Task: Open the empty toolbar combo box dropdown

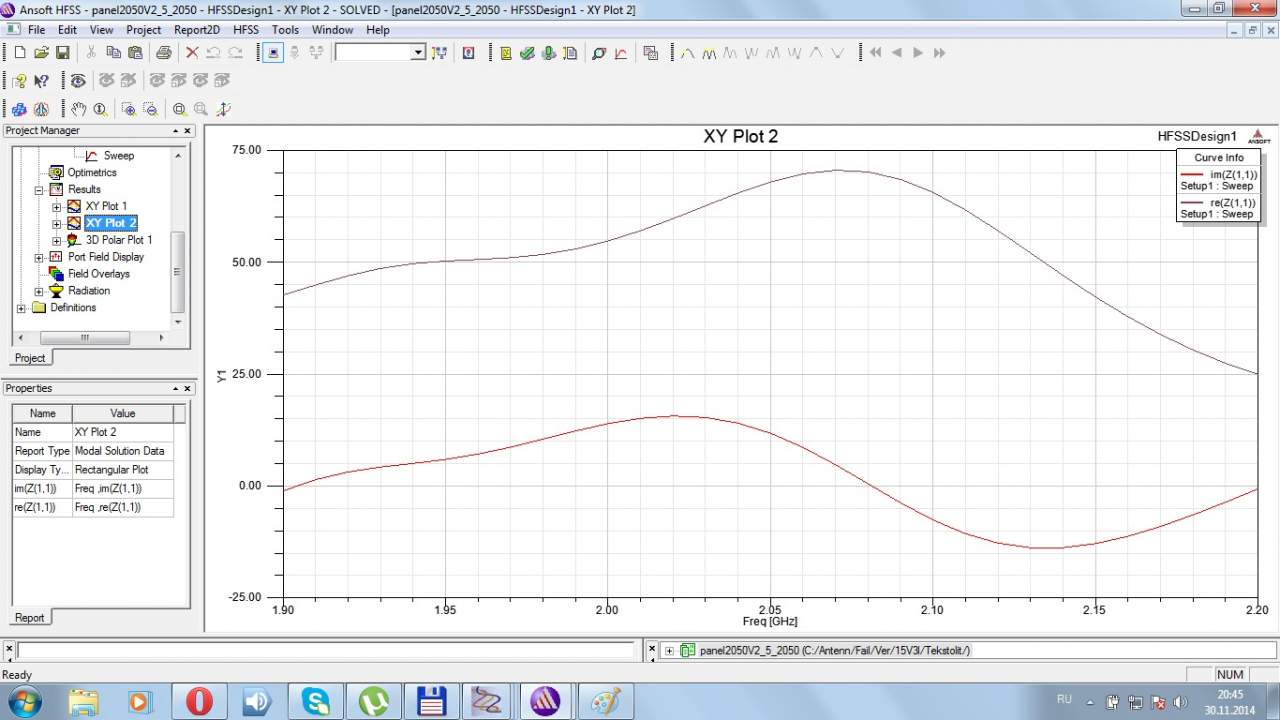Action: tap(418, 53)
